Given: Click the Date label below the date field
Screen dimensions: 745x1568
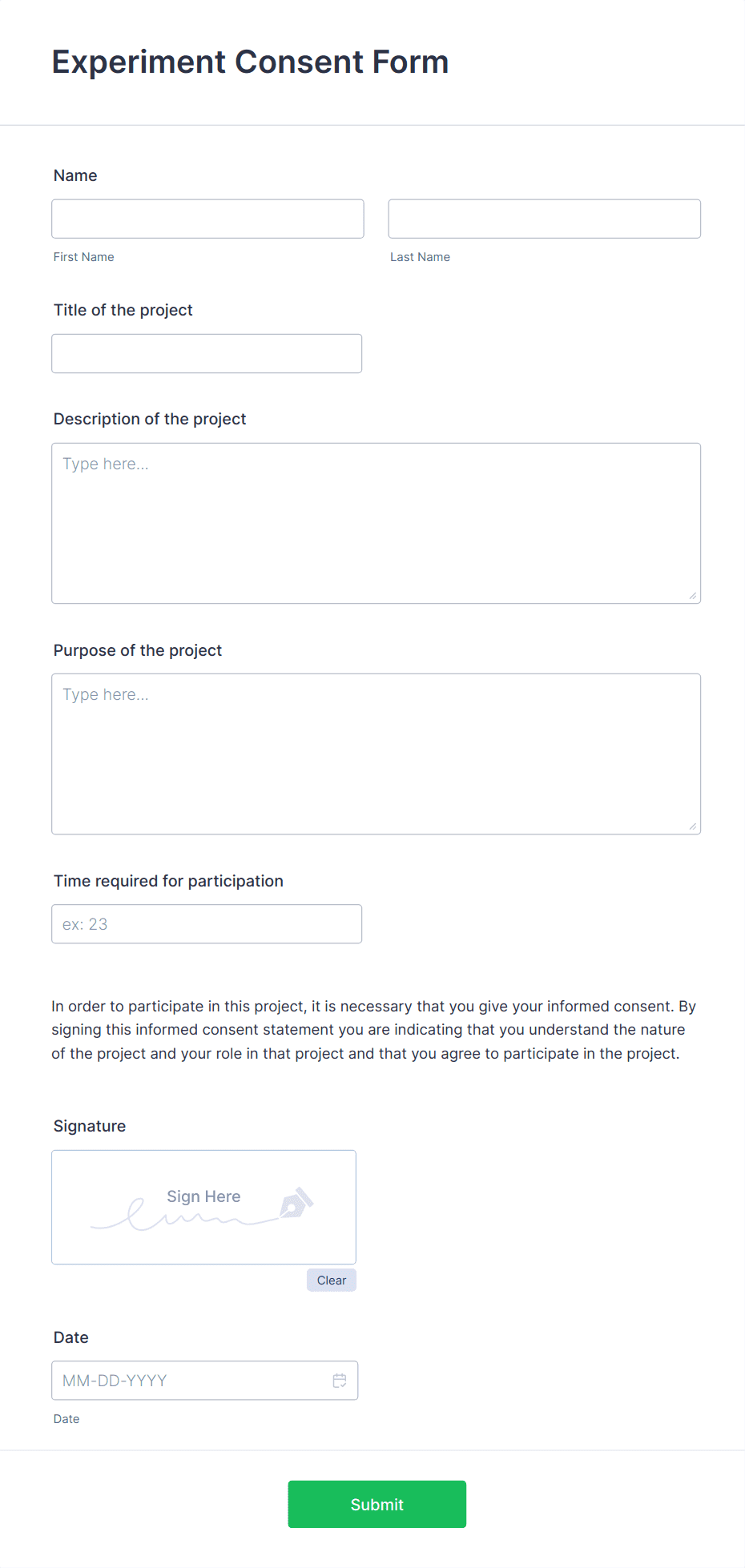Looking at the screenshot, I should coord(66,1418).
